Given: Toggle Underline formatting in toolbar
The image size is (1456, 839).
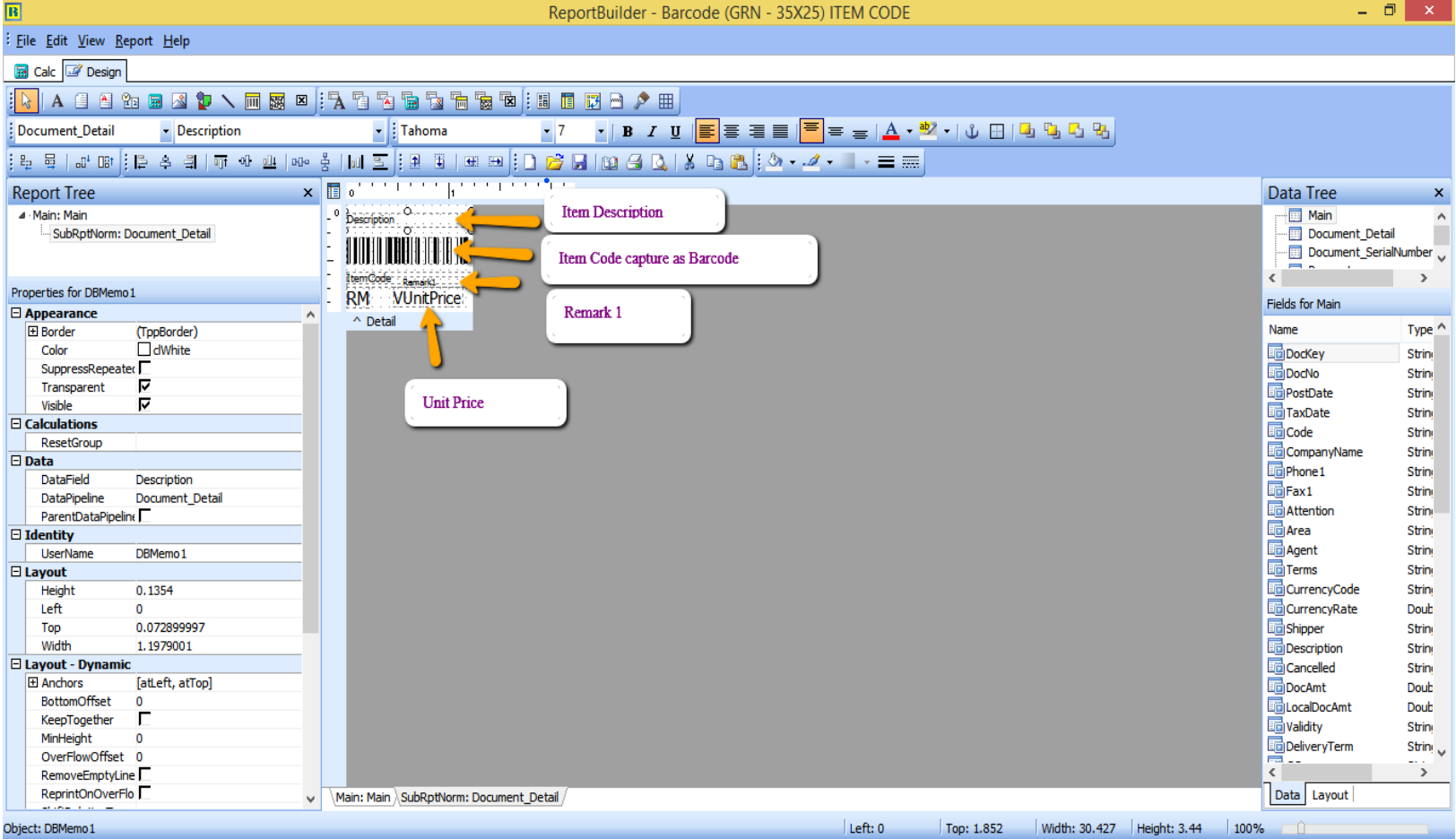Looking at the screenshot, I should tap(675, 132).
